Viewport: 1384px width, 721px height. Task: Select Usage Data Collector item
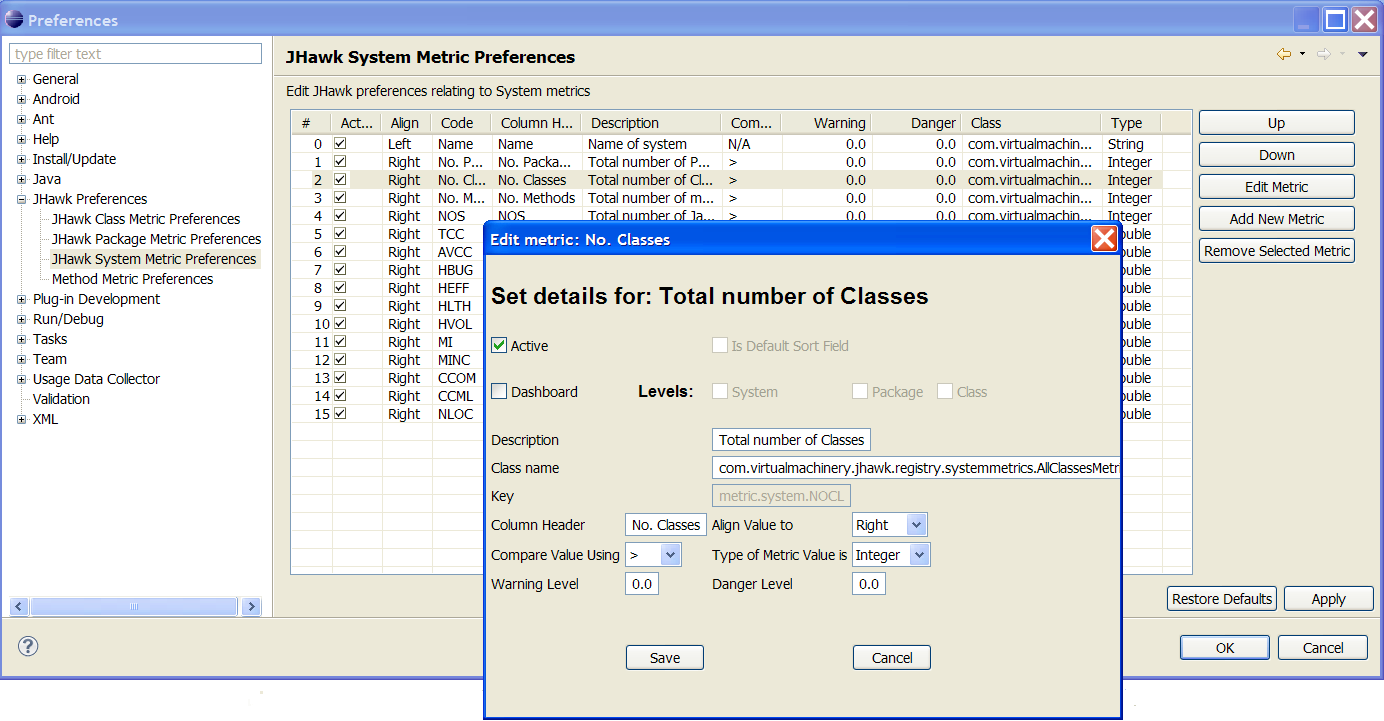96,379
